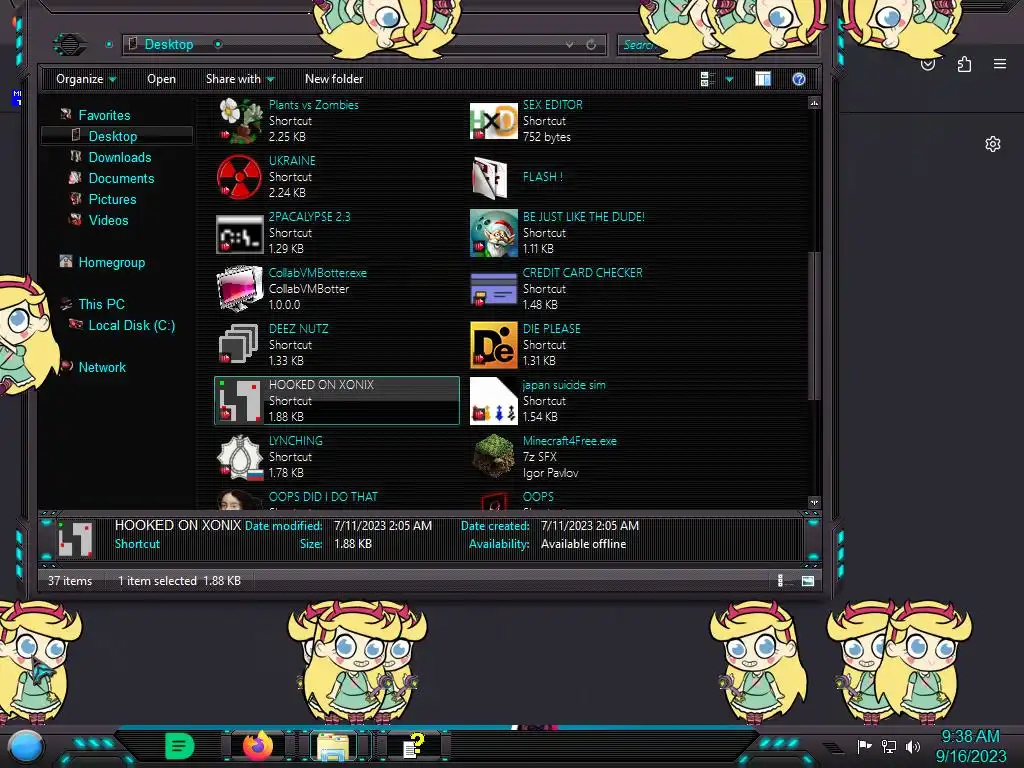This screenshot has width=1024, height=768.
Task: Select the BE JUST LIKE THE DUDE! icon
Action: pos(494,233)
